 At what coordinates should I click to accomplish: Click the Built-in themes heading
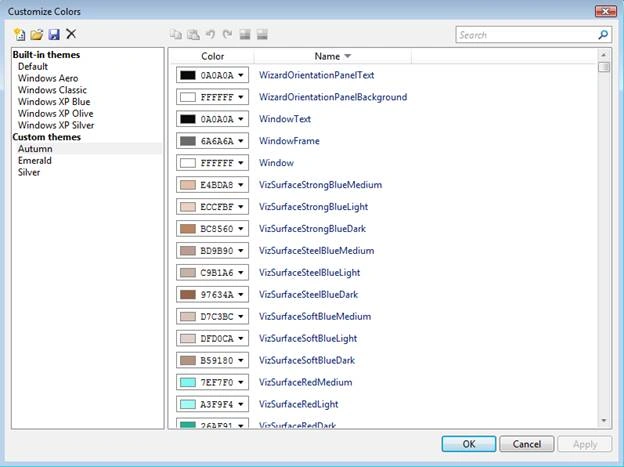point(46,55)
